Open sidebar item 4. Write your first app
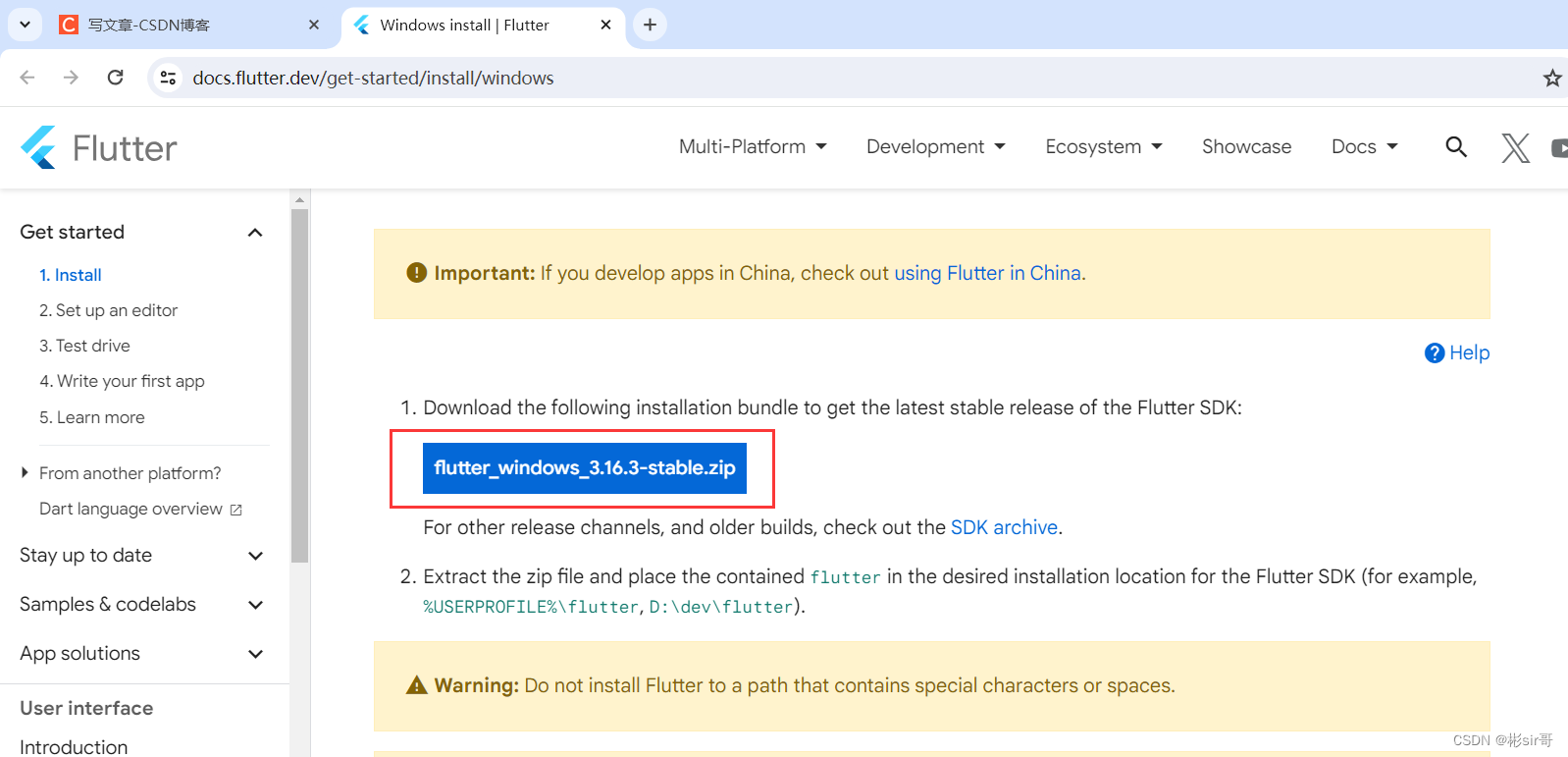Viewport: 1568px width, 757px height. point(122,381)
